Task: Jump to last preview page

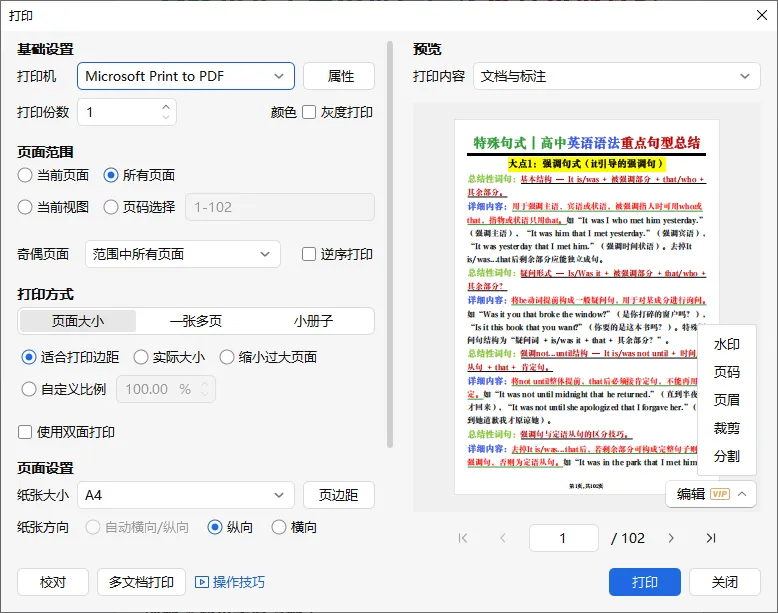Action: (x=711, y=538)
